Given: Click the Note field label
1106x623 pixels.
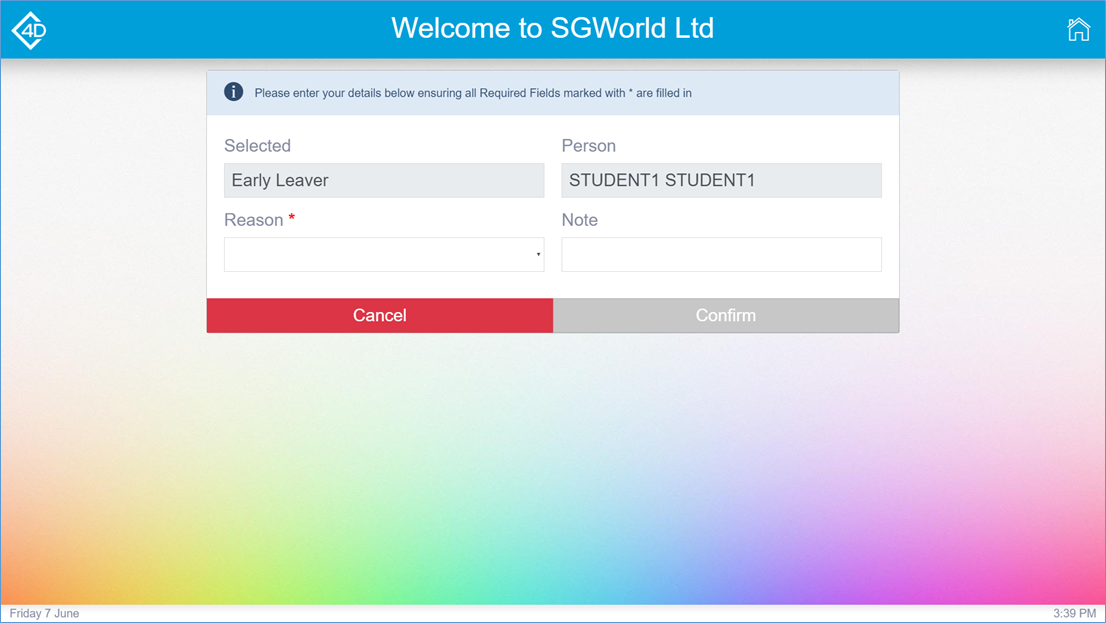Looking at the screenshot, I should coord(579,220).
